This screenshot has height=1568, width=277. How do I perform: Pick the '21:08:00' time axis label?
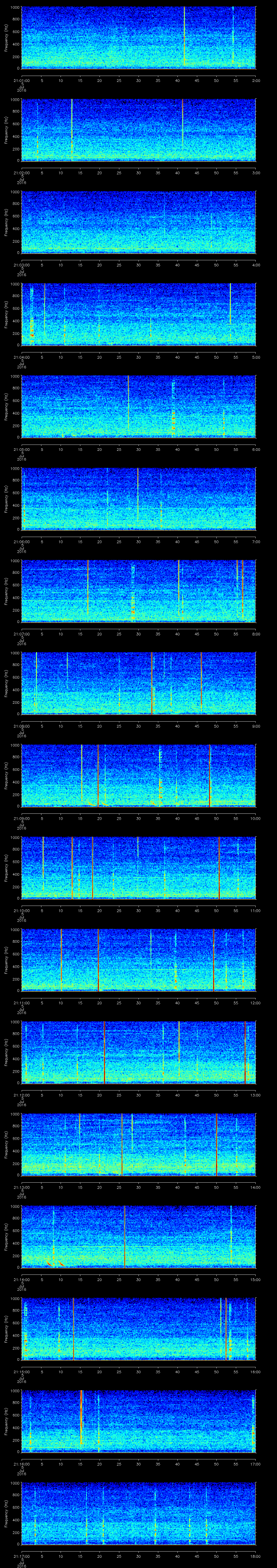click(21, 726)
